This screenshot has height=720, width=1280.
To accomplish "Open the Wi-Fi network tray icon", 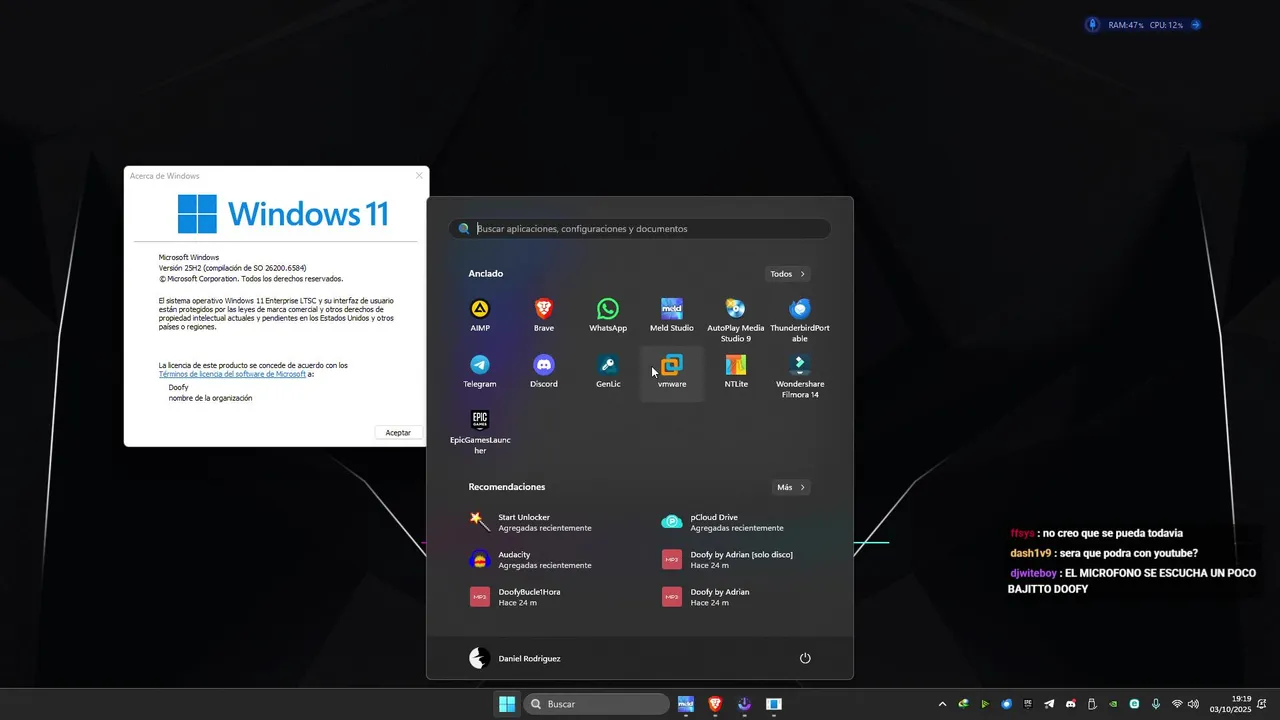I will [x=1177, y=704].
